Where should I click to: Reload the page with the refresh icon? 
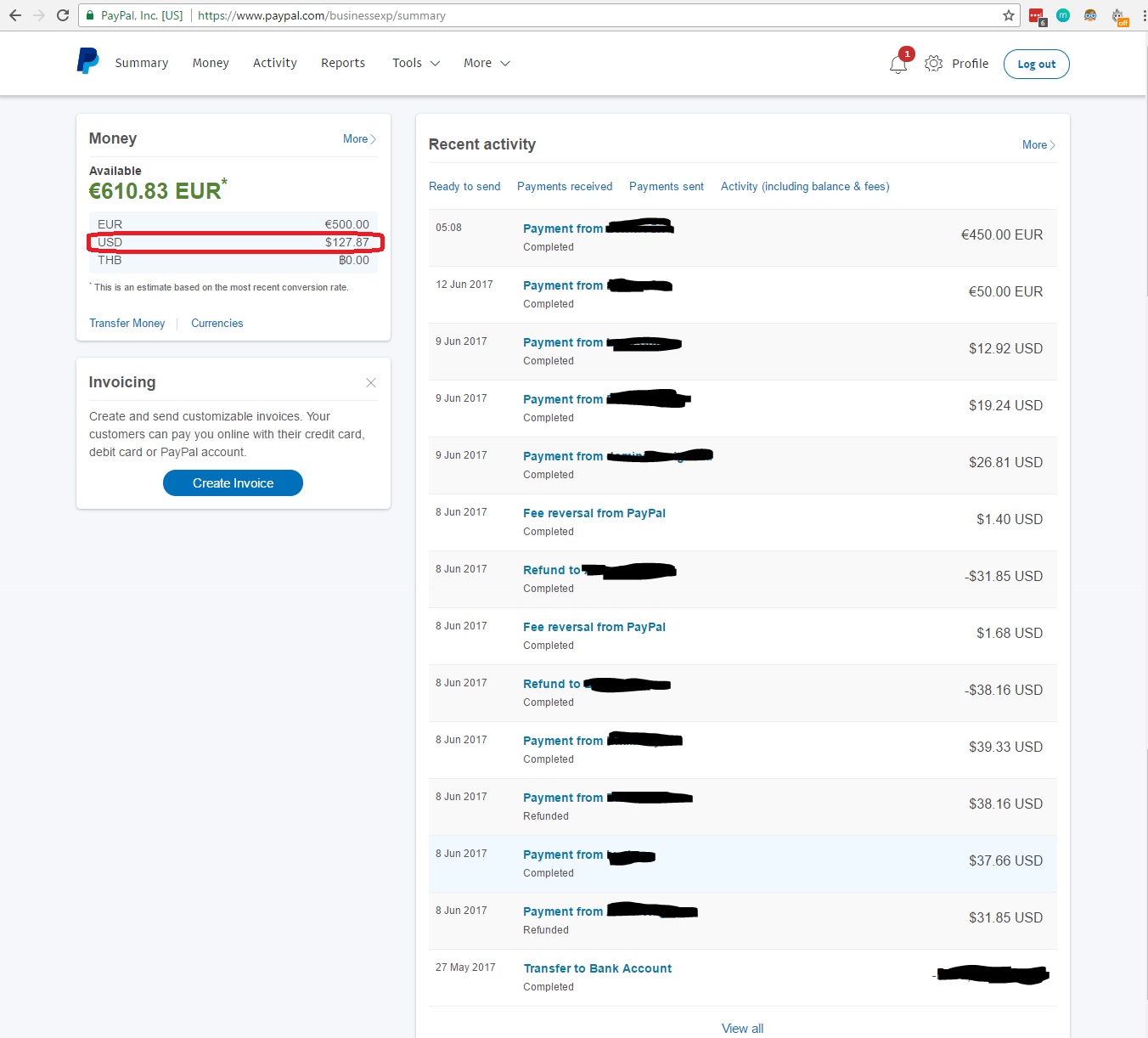62,15
